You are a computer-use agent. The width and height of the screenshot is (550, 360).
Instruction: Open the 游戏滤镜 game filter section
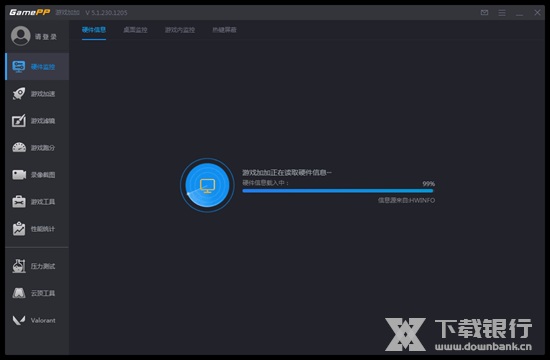[37, 121]
